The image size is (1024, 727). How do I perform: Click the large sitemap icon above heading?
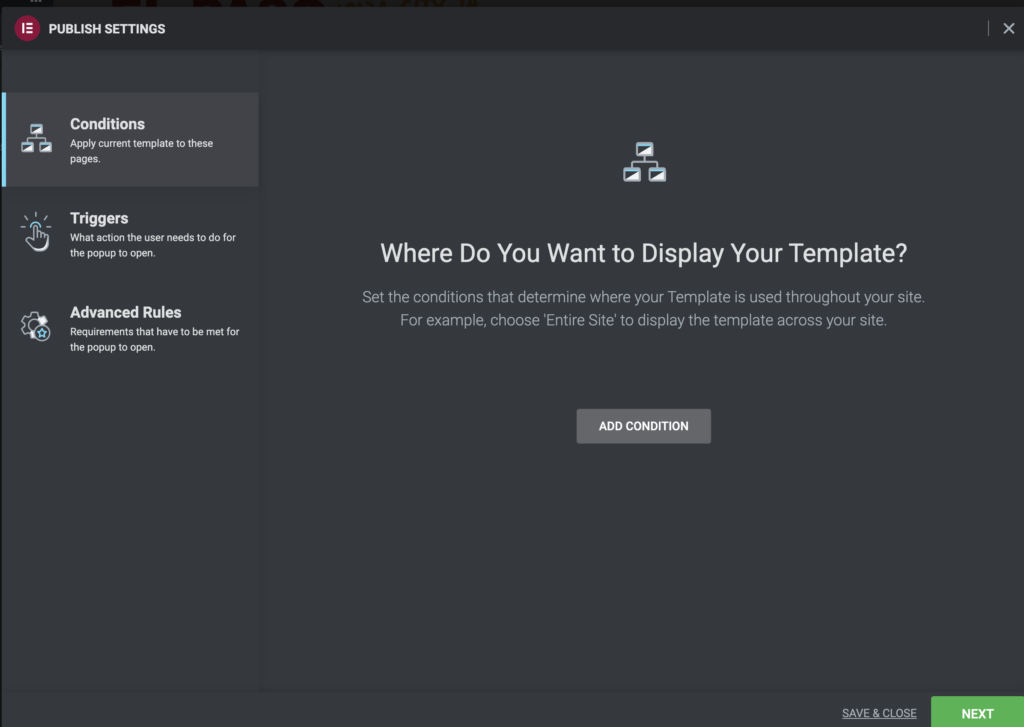pos(644,161)
